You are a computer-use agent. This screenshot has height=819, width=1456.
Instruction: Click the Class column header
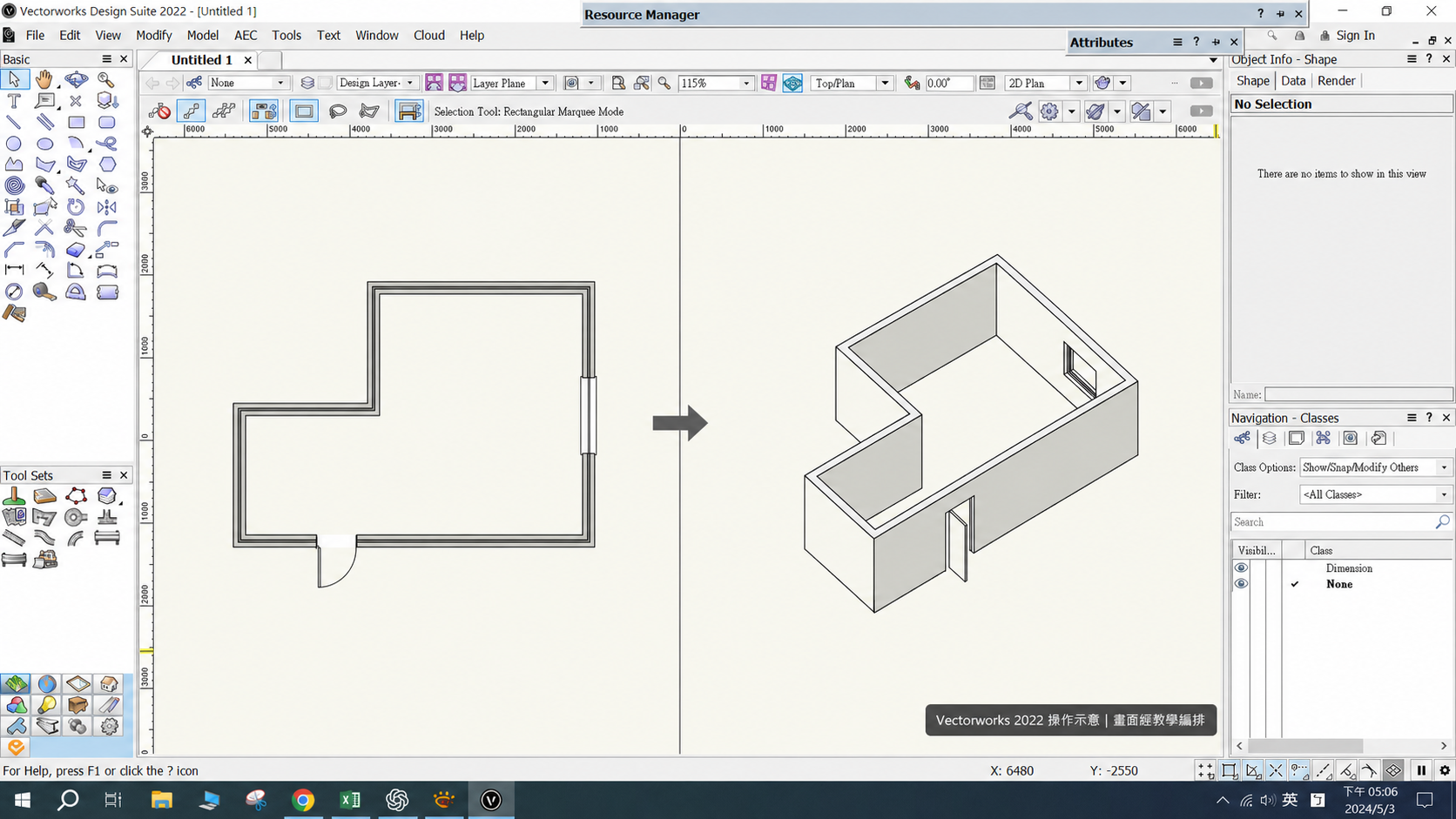[x=1379, y=550]
